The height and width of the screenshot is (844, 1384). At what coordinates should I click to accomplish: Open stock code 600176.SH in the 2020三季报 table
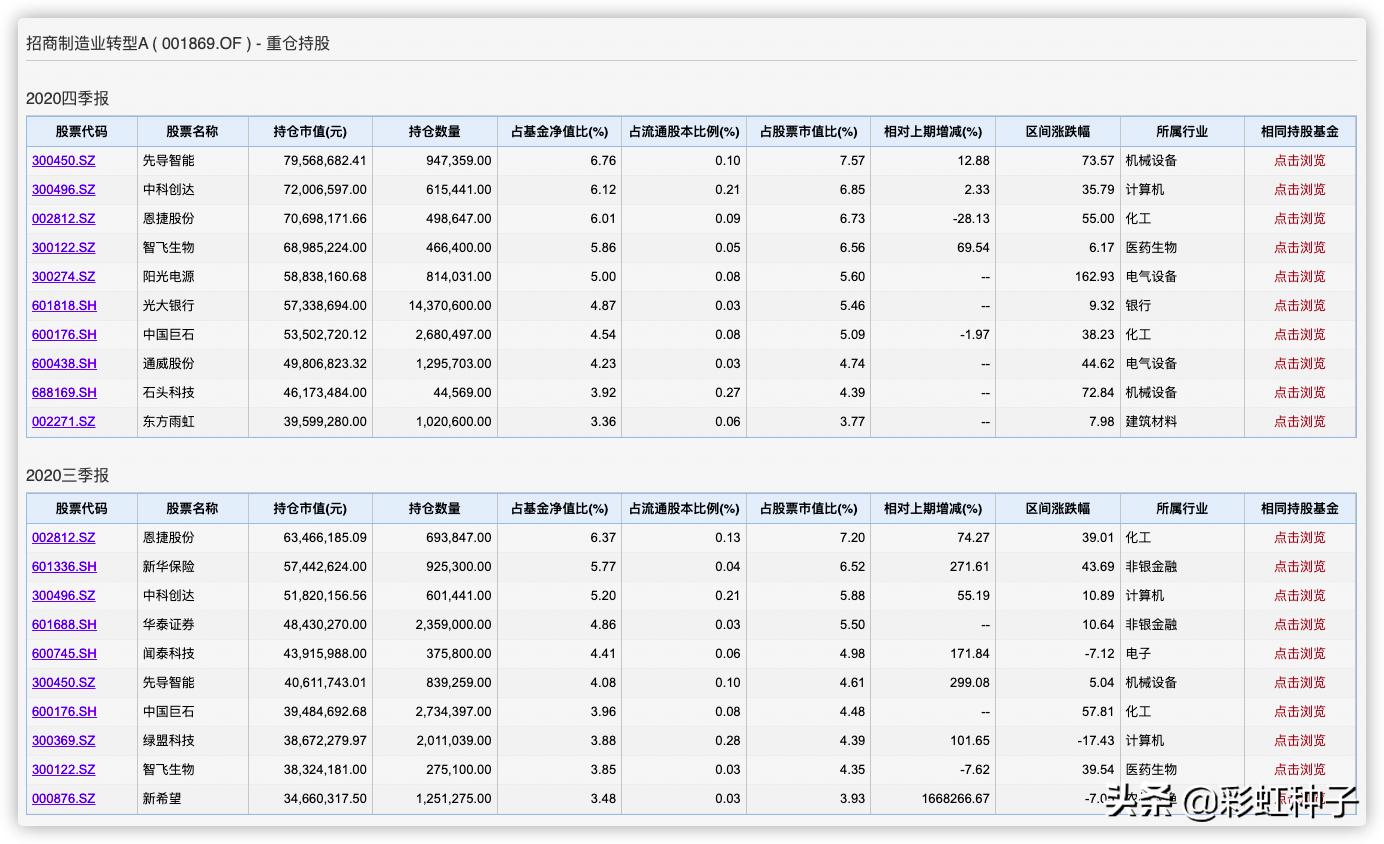64,711
